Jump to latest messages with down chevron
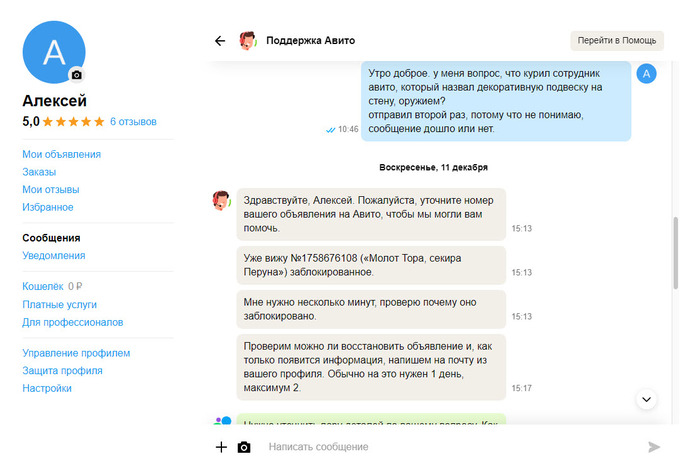Viewport: 700px width, 471px height. pyautogui.click(x=646, y=399)
